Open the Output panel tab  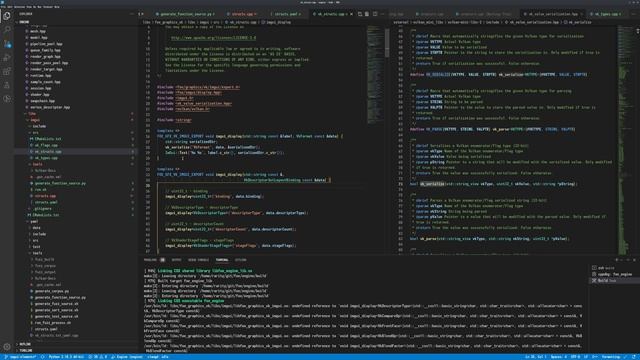[176, 260]
